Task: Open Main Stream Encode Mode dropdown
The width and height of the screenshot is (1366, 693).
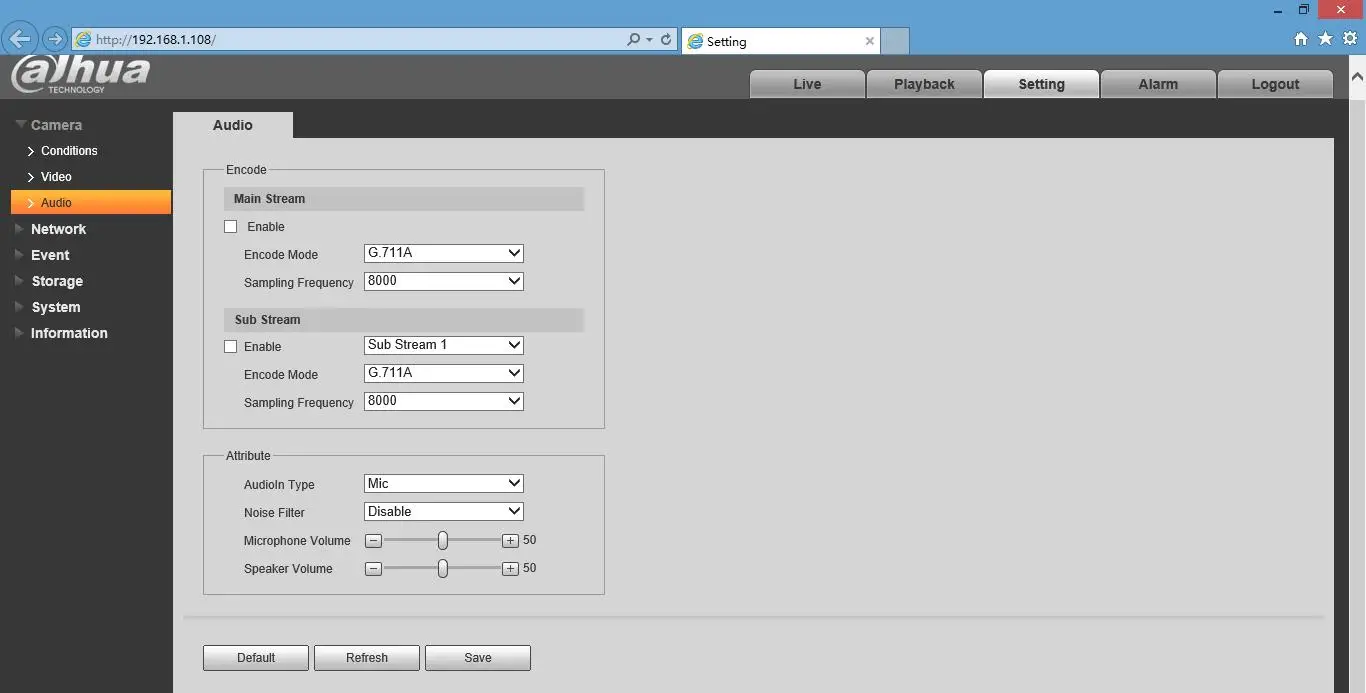Action: pos(444,253)
